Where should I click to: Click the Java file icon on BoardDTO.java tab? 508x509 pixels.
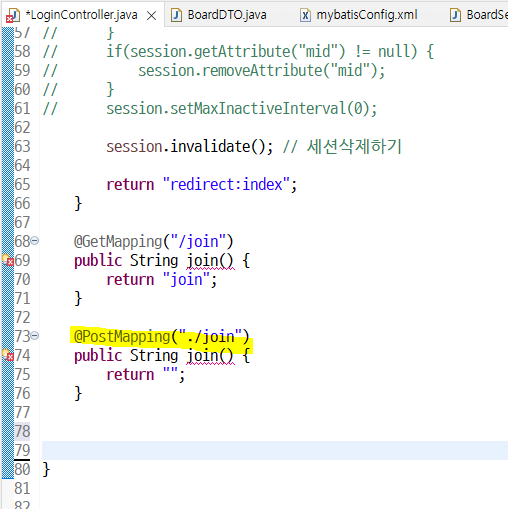point(176,15)
